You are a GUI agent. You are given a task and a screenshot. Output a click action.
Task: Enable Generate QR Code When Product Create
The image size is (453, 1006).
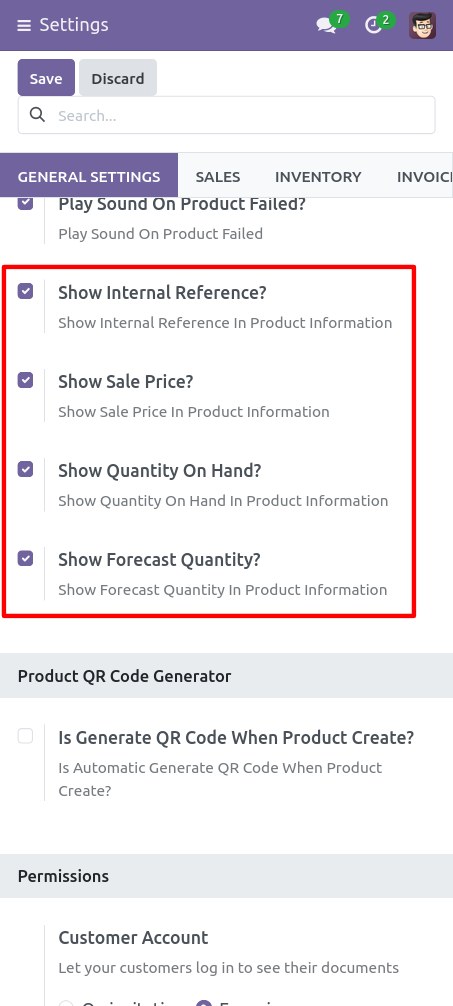coord(25,736)
